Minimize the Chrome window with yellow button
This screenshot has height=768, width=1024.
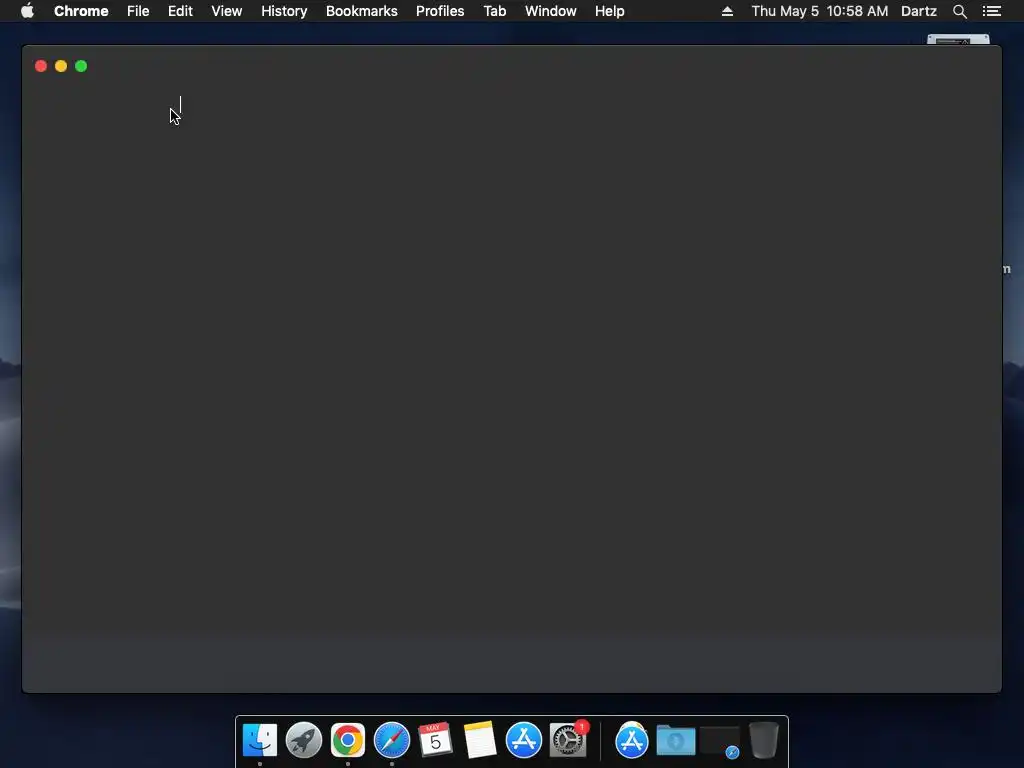61,66
